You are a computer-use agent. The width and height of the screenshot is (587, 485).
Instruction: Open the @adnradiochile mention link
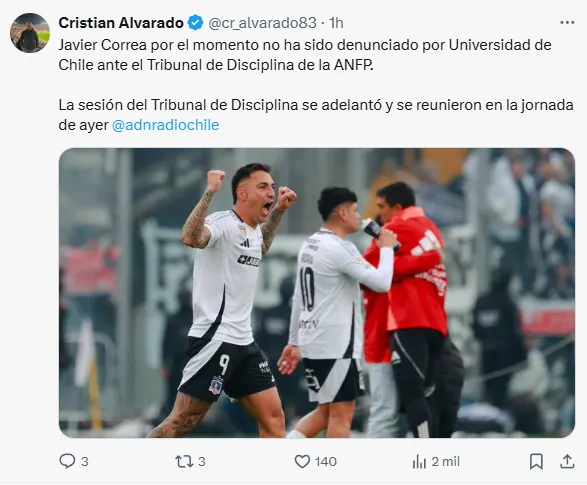click(165, 125)
